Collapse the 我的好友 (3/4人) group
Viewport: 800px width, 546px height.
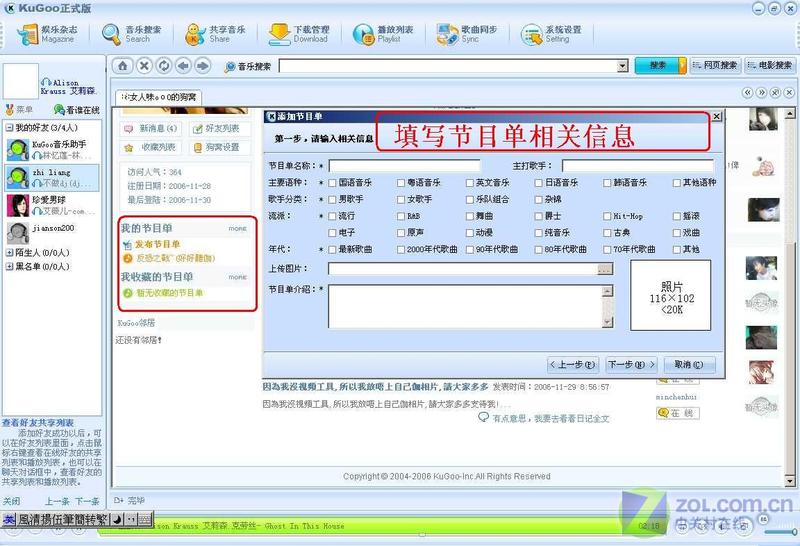[9, 128]
